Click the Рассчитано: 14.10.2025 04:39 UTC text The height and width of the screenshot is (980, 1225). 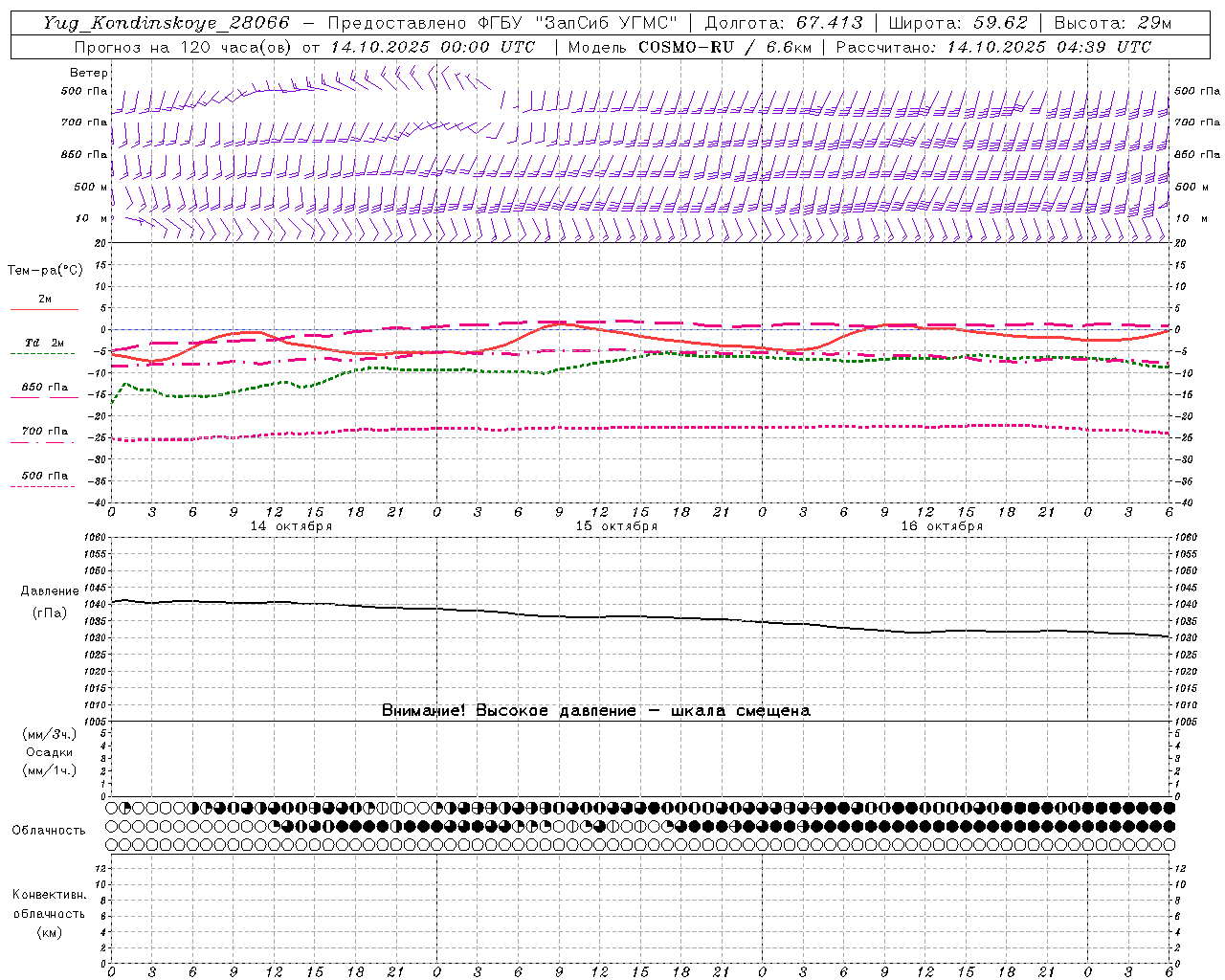(x=993, y=47)
